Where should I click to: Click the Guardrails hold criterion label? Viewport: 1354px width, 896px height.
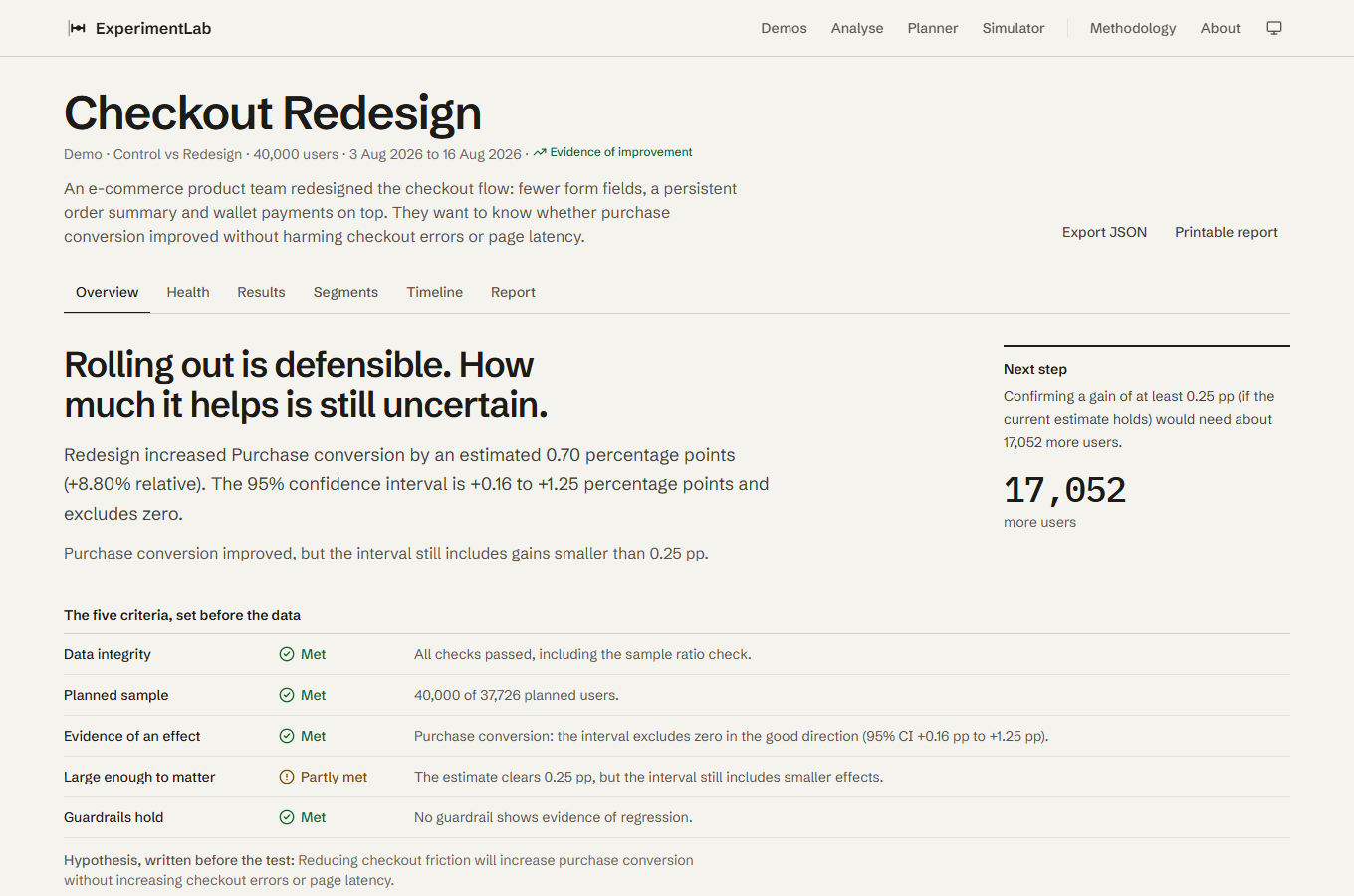113,817
